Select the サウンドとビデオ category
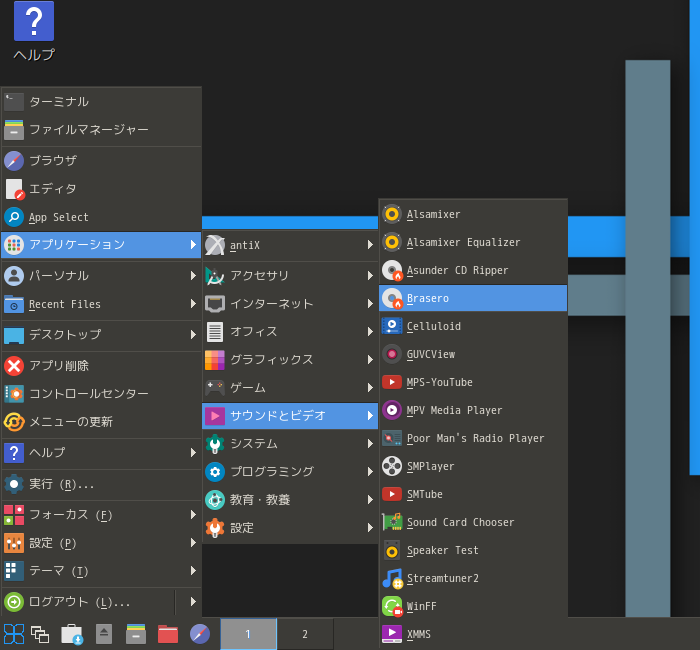This screenshot has height=650, width=700. coord(290,416)
